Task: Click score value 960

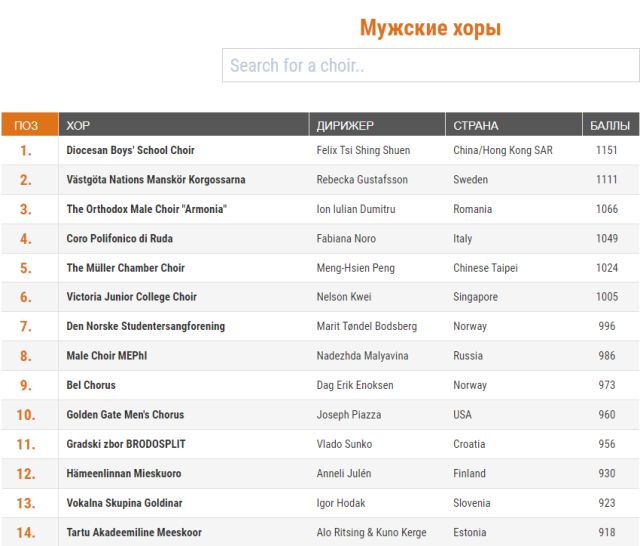Action: pos(607,414)
